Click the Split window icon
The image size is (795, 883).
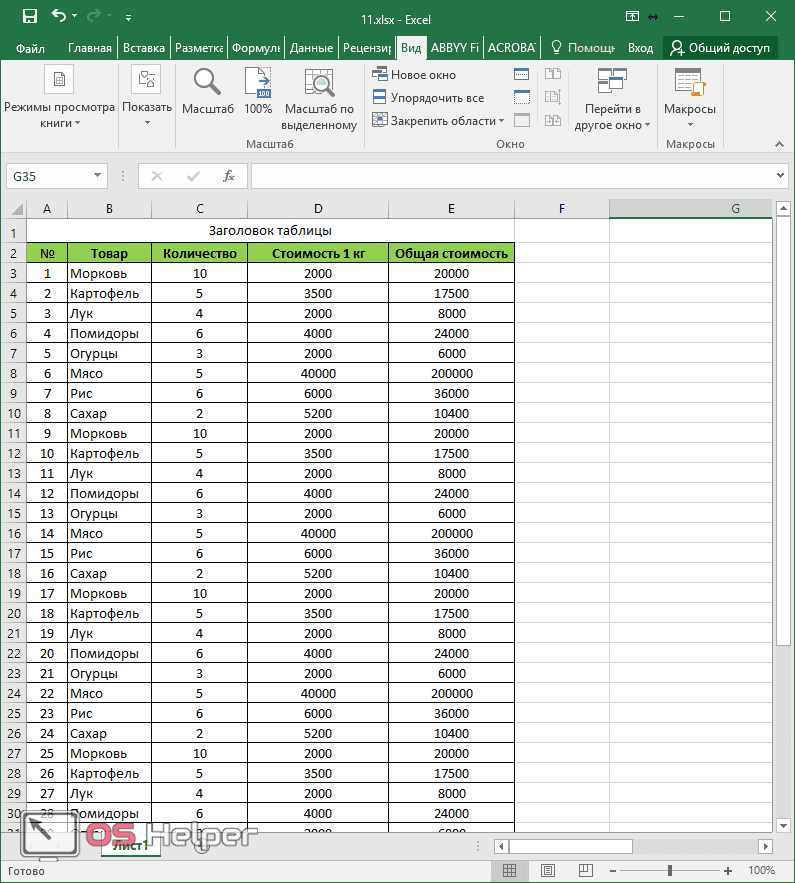pyautogui.click(x=522, y=74)
